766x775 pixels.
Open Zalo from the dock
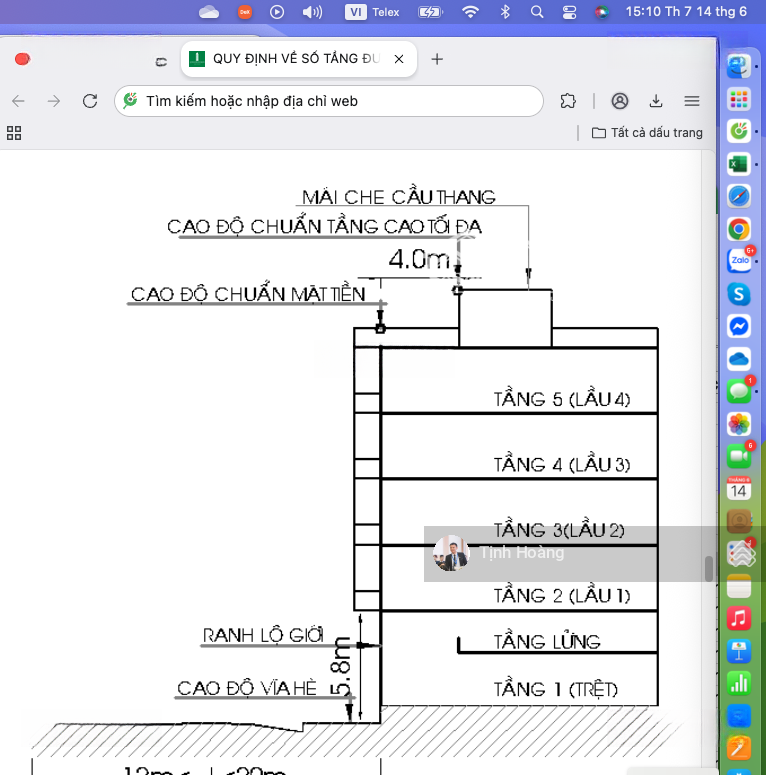[739, 261]
